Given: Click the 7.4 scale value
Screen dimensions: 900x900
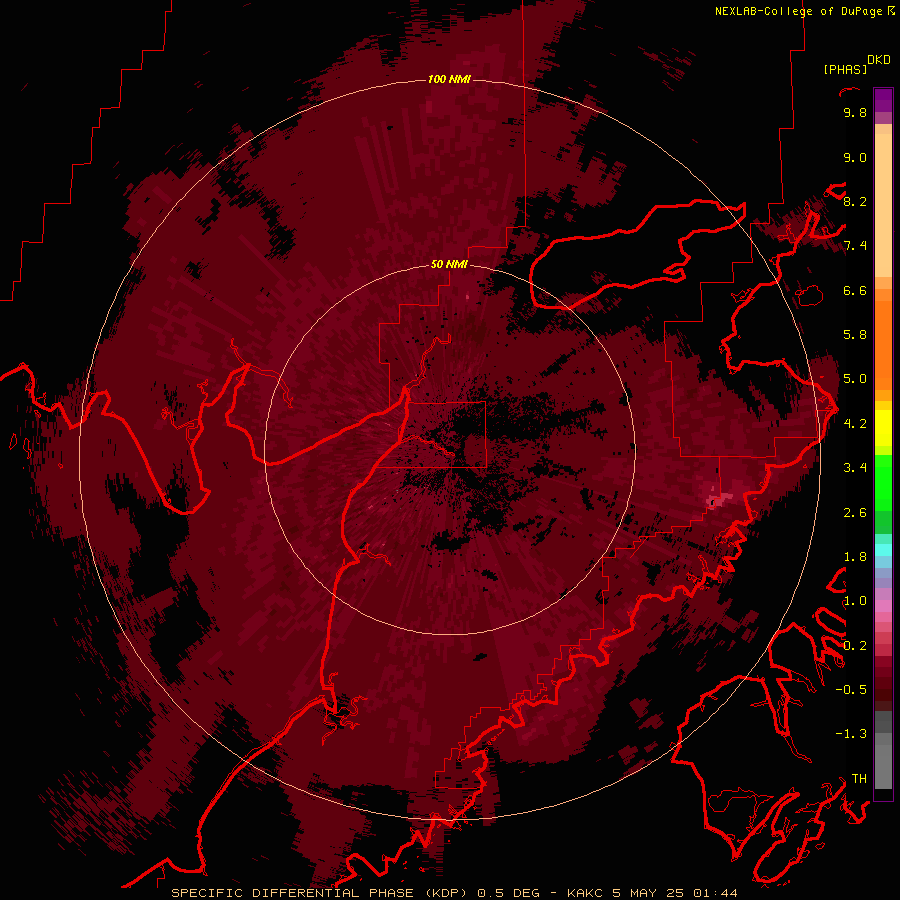Looking at the screenshot, I should (x=855, y=246).
